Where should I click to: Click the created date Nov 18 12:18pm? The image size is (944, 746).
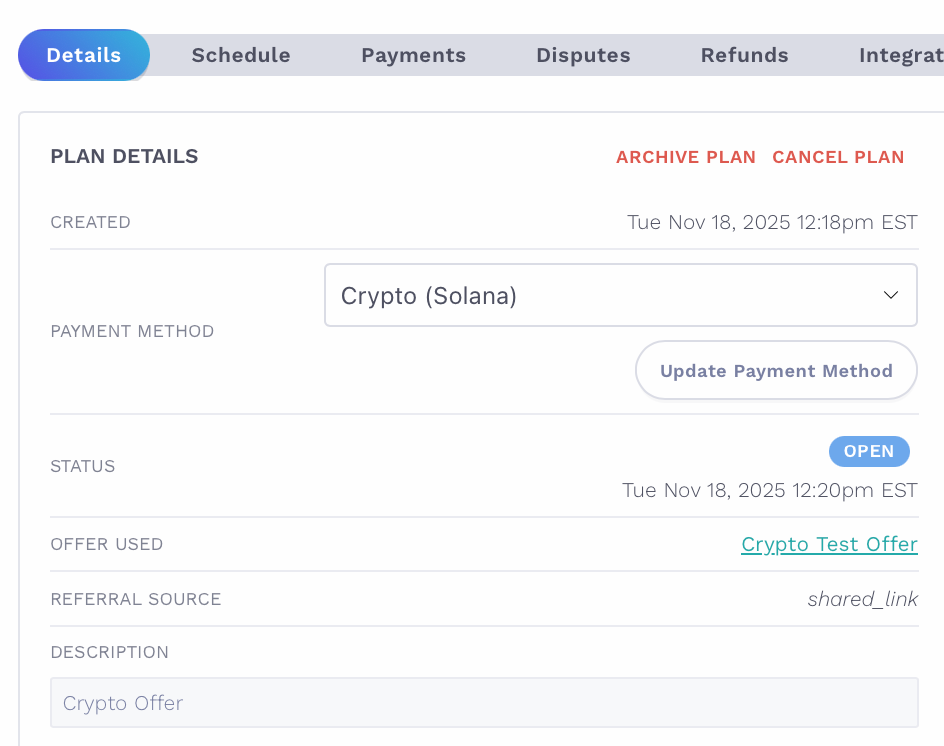(772, 222)
